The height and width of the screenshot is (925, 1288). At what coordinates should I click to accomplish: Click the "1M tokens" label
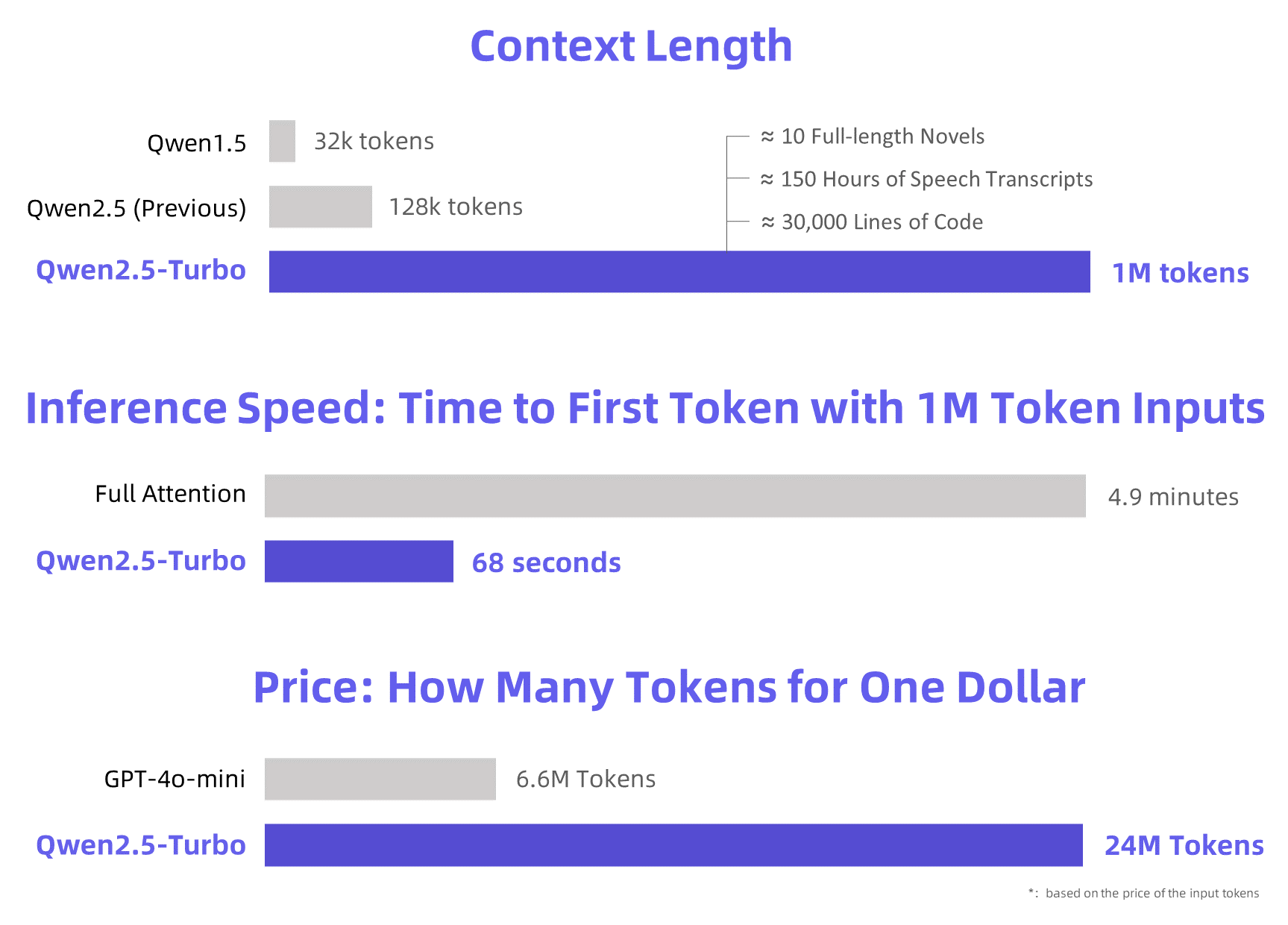pyautogui.click(x=1180, y=273)
